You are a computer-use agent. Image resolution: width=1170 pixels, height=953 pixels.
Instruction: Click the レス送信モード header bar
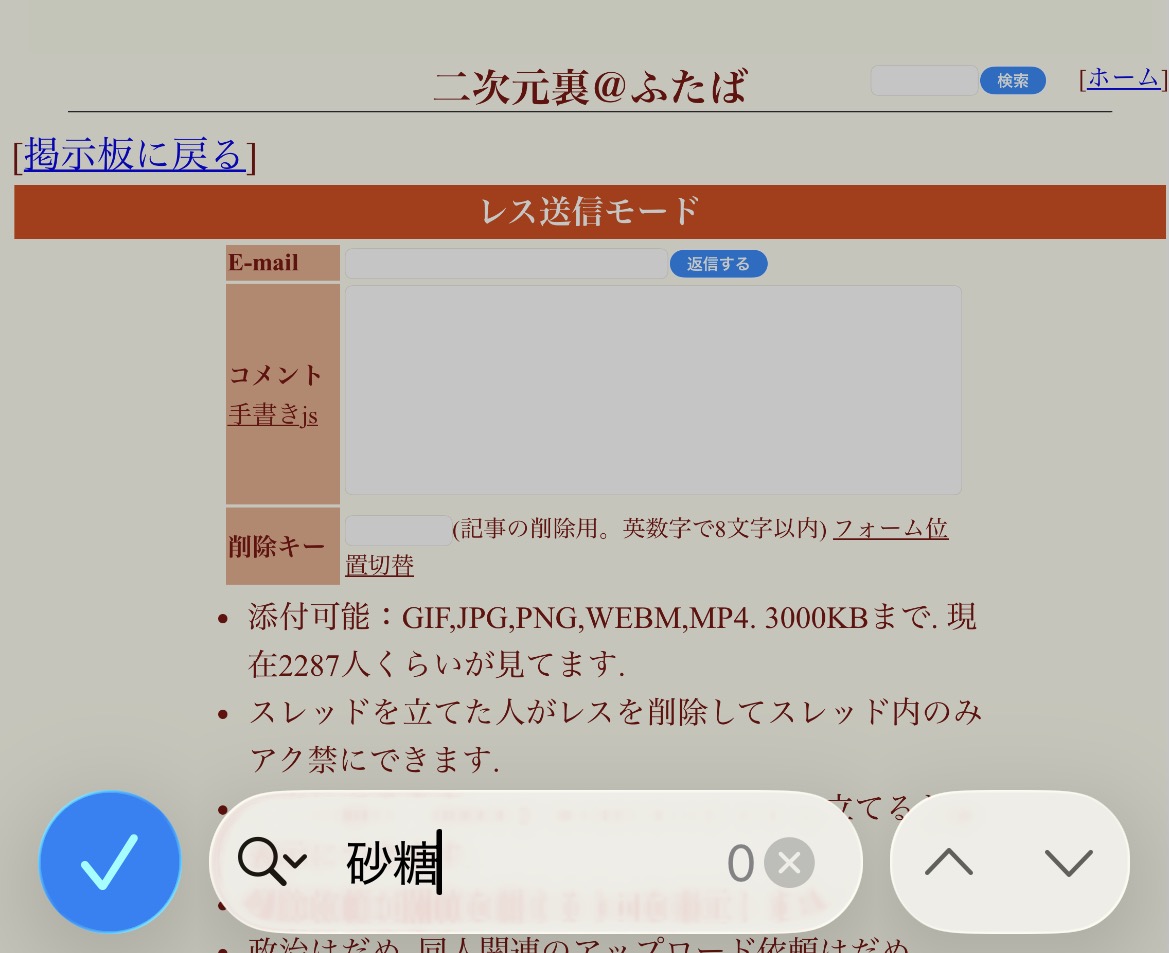[x=590, y=212]
